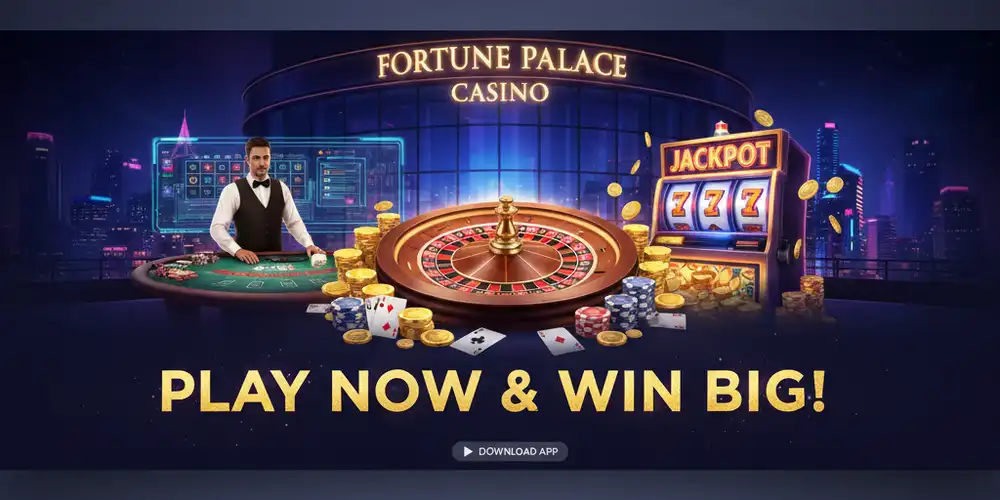Viewport: 1000px width, 500px height.
Task: Click the Jackpot sign on slot machine
Action: 721,155
